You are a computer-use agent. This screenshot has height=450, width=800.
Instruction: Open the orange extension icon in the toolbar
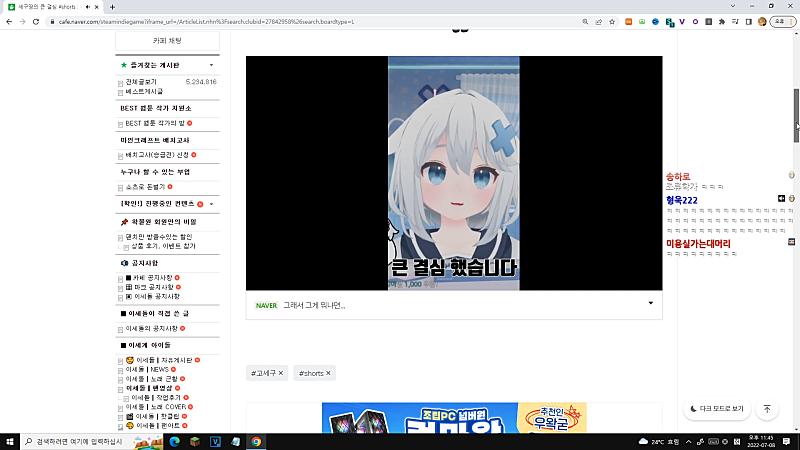coord(629,22)
